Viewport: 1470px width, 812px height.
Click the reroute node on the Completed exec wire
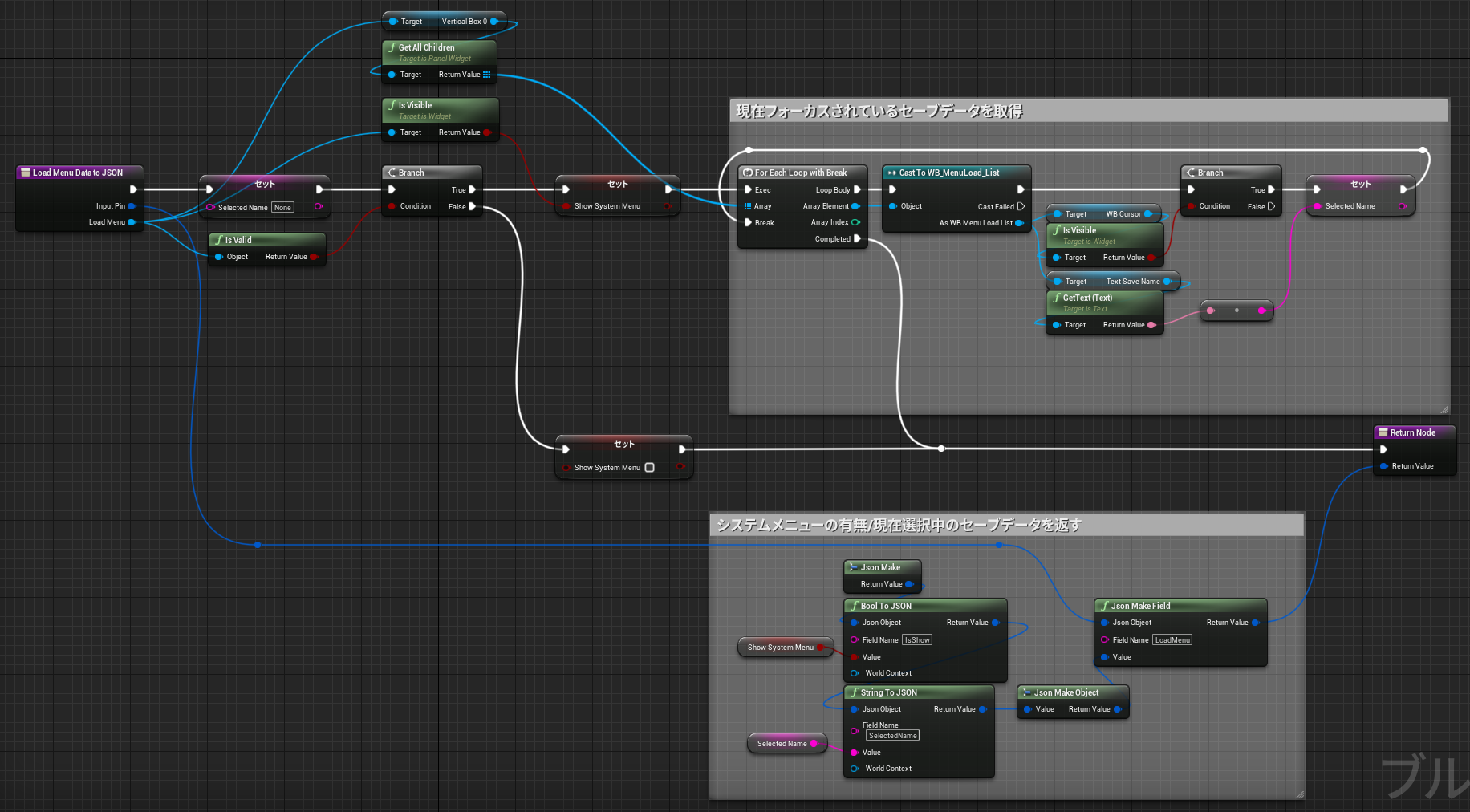coord(941,449)
